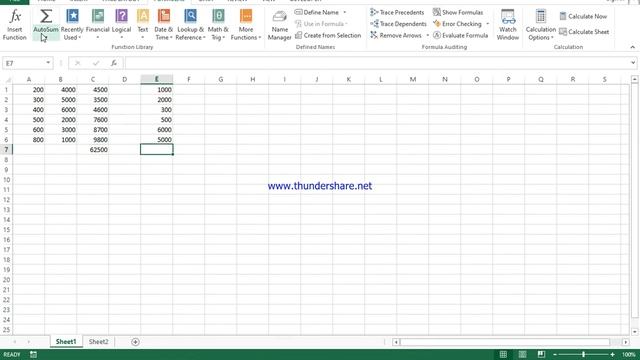Screen dimensions: 640x360
Task: Open Math & Trig functions
Action: point(218,24)
